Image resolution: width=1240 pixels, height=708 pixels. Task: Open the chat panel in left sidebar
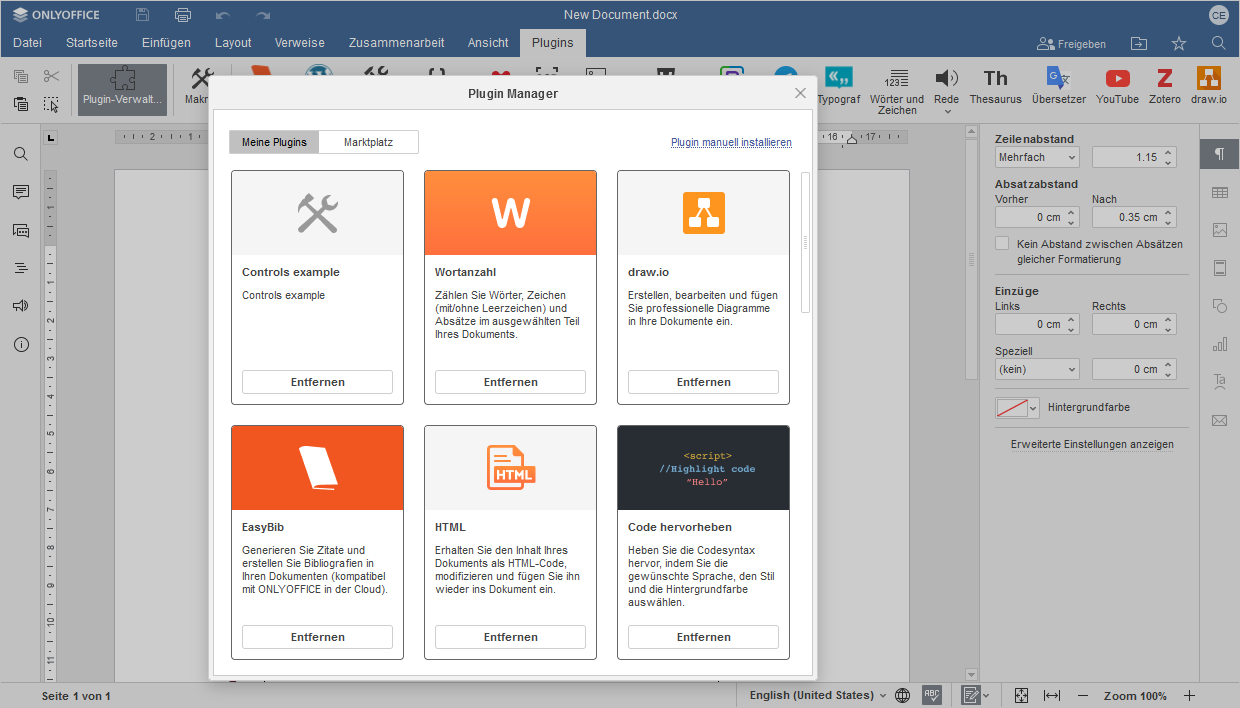pyautogui.click(x=21, y=230)
